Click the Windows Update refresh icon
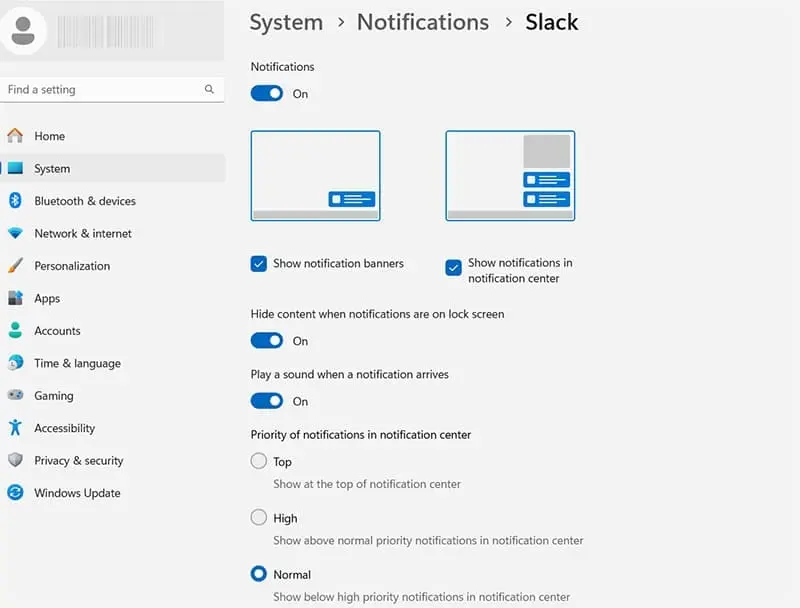800x608 pixels. tap(15, 493)
